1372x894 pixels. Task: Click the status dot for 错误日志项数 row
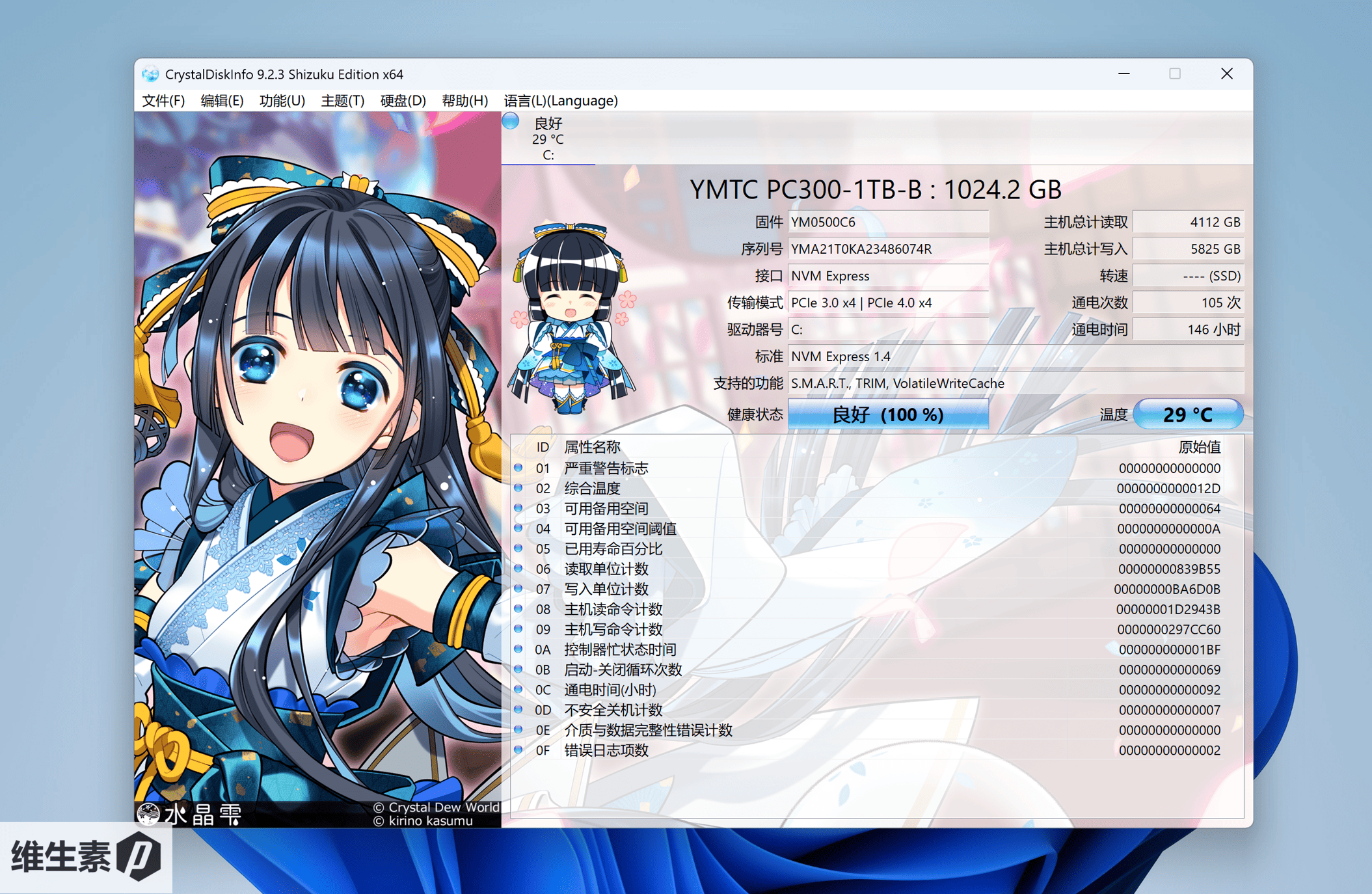(x=518, y=750)
